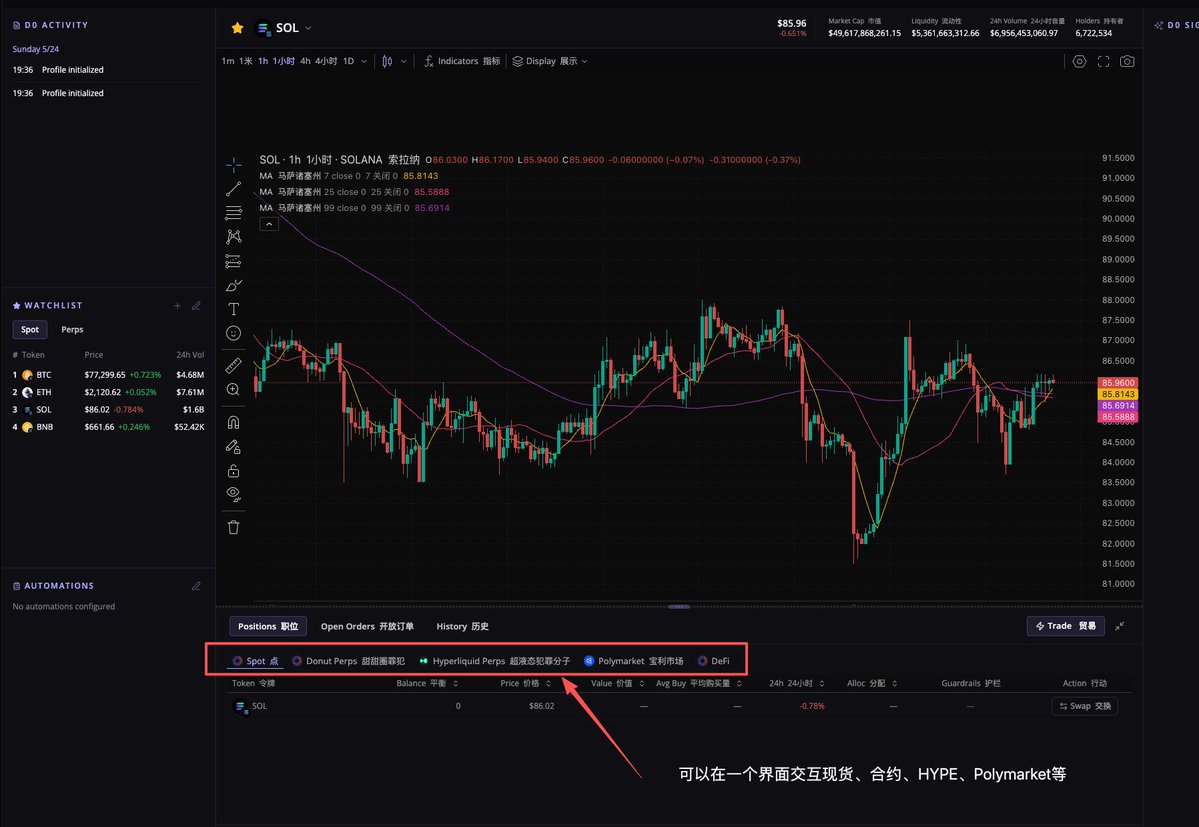Open candlestick chart type selector
This screenshot has height=827, width=1199.
point(388,61)
